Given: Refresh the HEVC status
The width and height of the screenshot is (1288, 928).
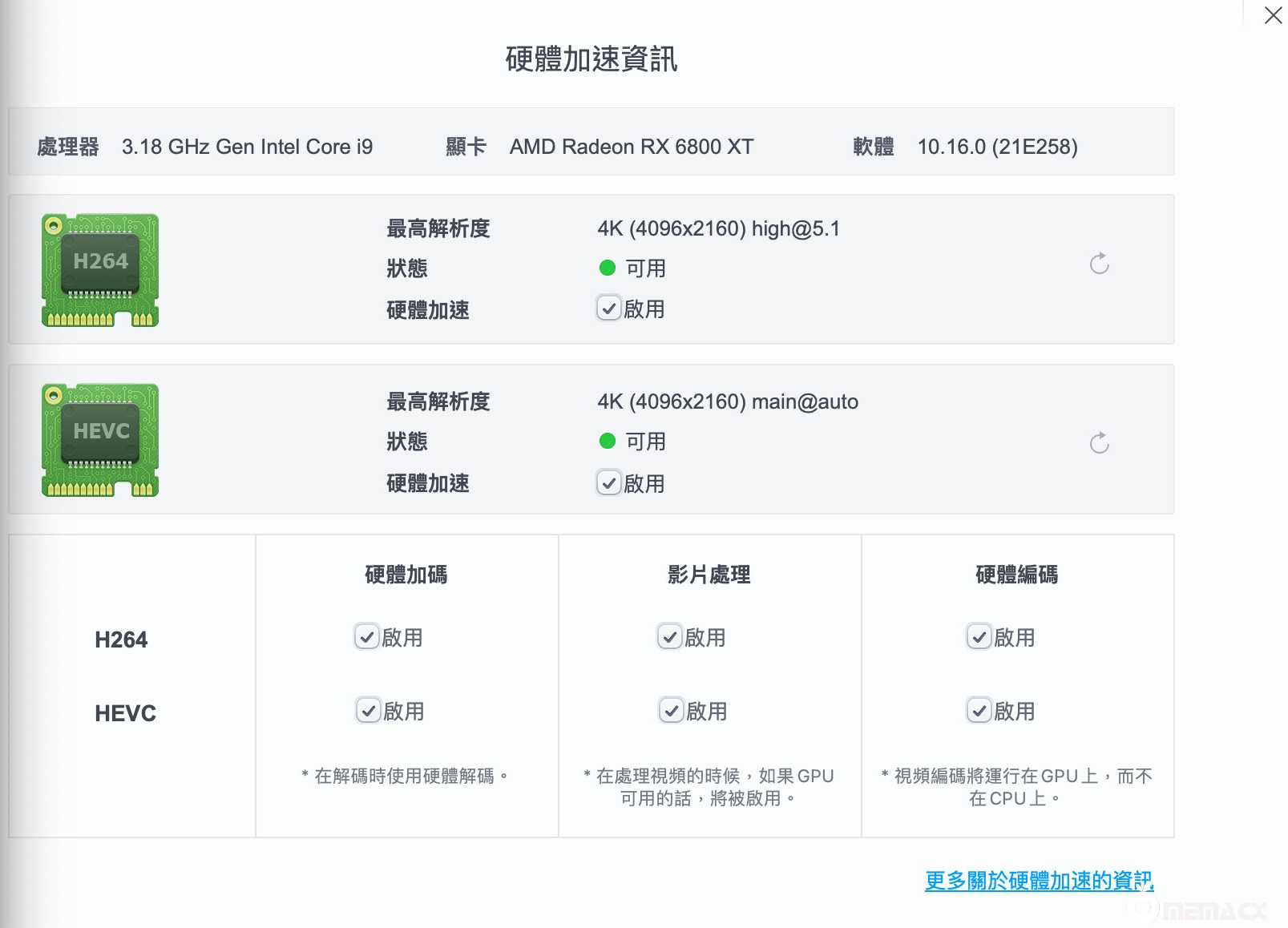Looking at the screenshot, I should click(1099, 443).
